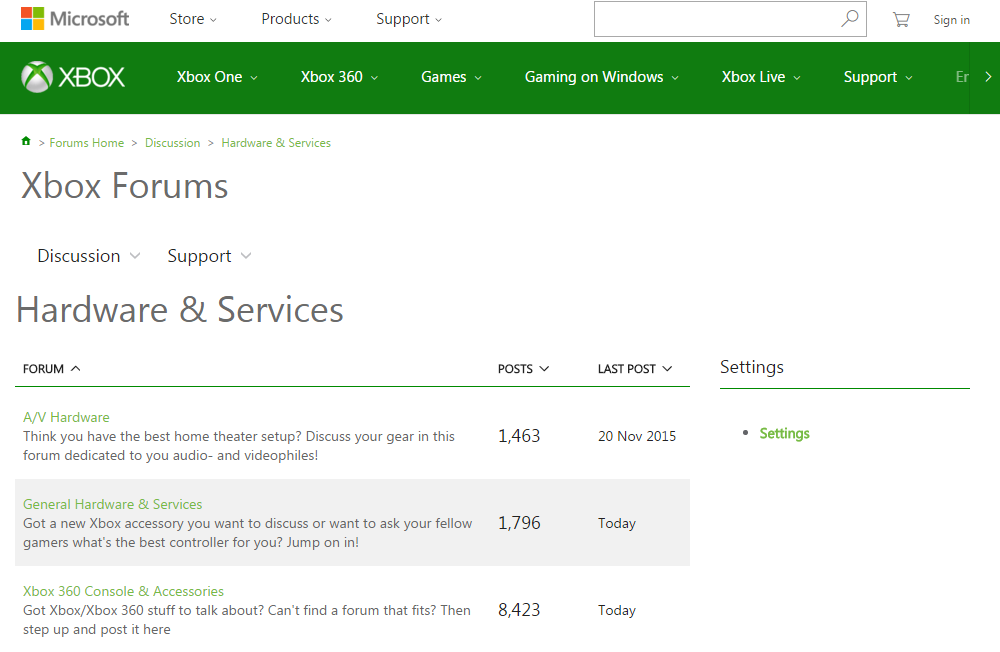The height and width of the screenshot is (652, 1000).
Task: Expand the Xbox One menu
Action: (217, 77)
